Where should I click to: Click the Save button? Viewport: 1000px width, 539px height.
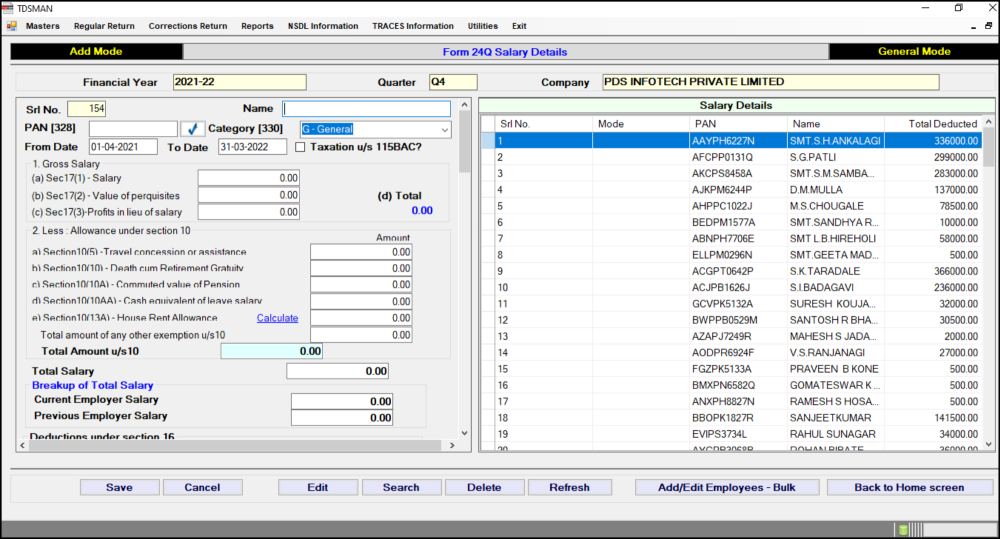118,487
